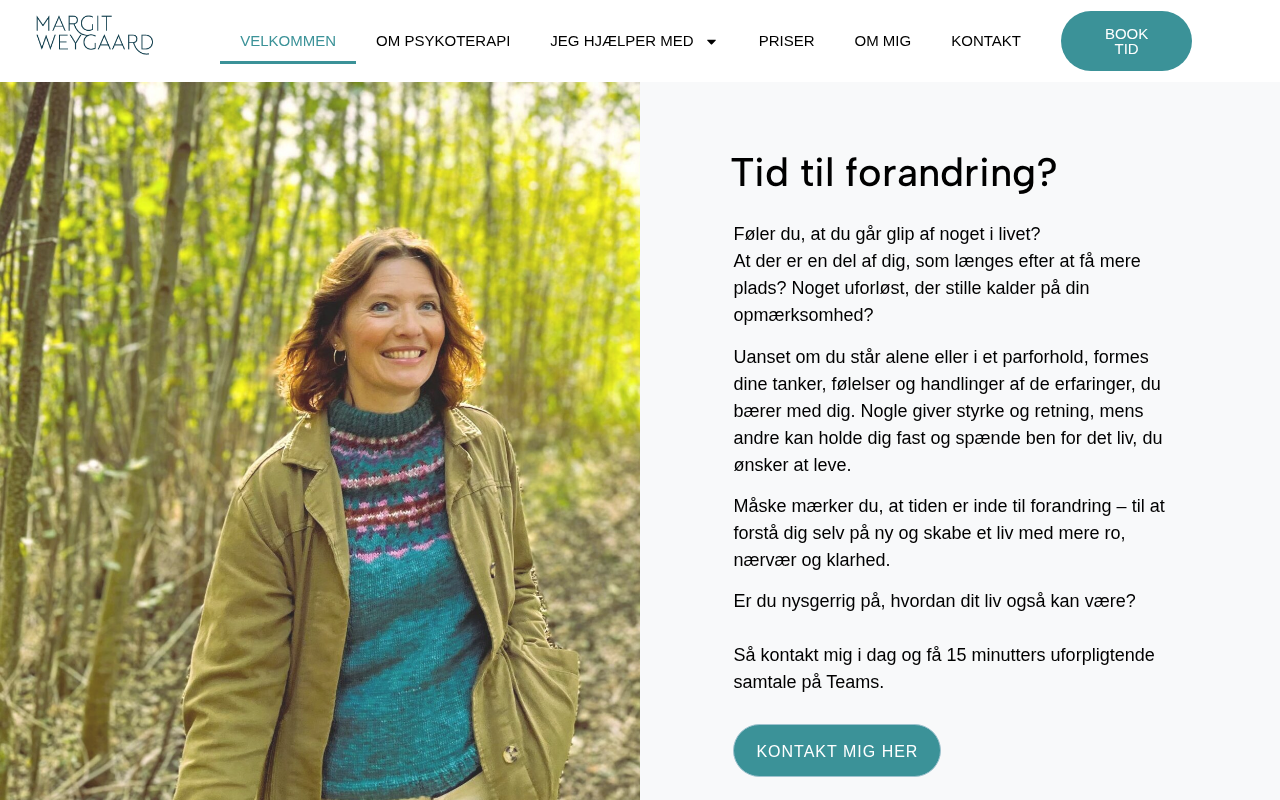Go to the Om Psykoterapi page
Screen dimensions: 1280x800
[x=443, y=41]
